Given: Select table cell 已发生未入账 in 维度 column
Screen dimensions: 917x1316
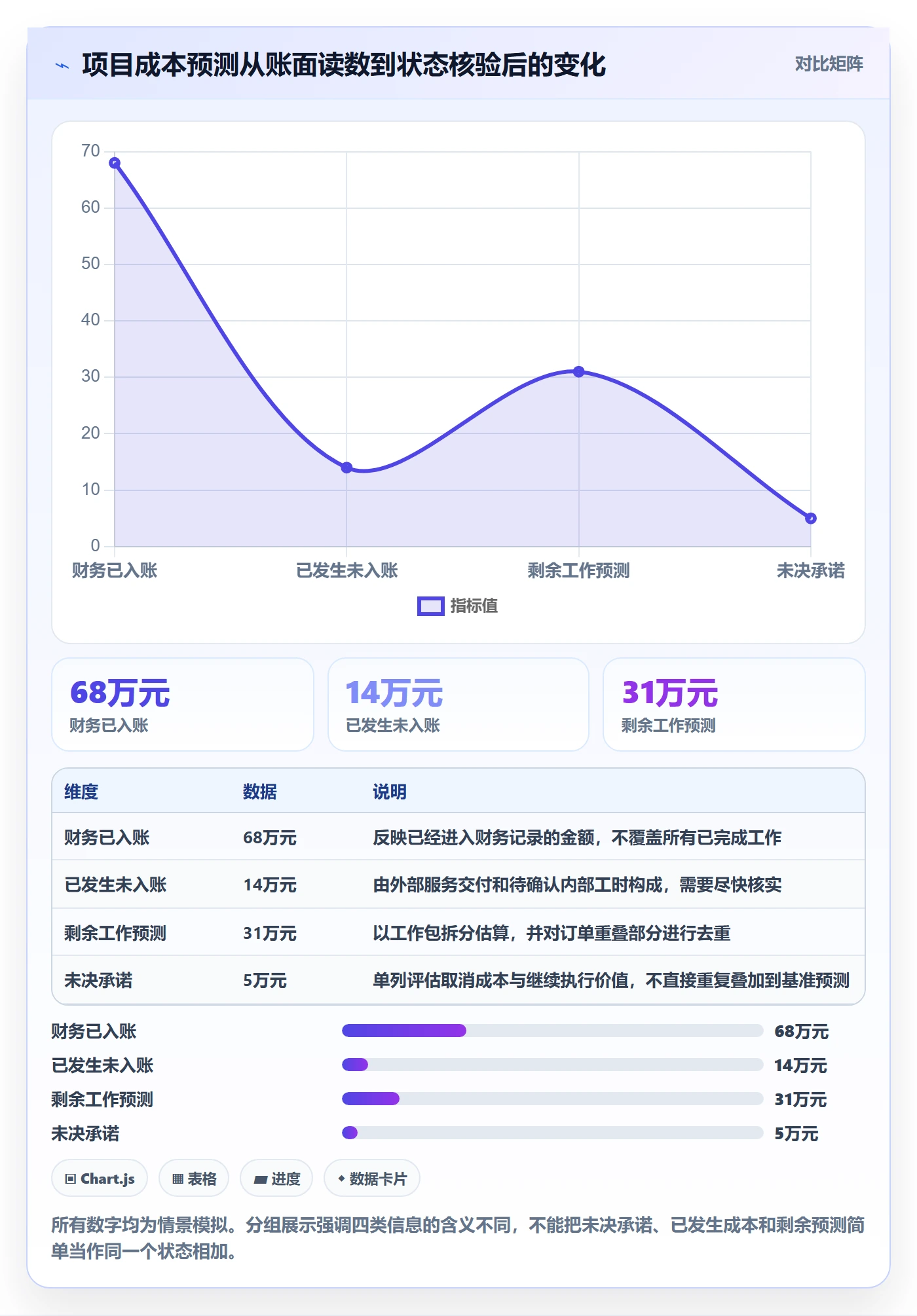Looking at the screenshot, I should point(115,885).
